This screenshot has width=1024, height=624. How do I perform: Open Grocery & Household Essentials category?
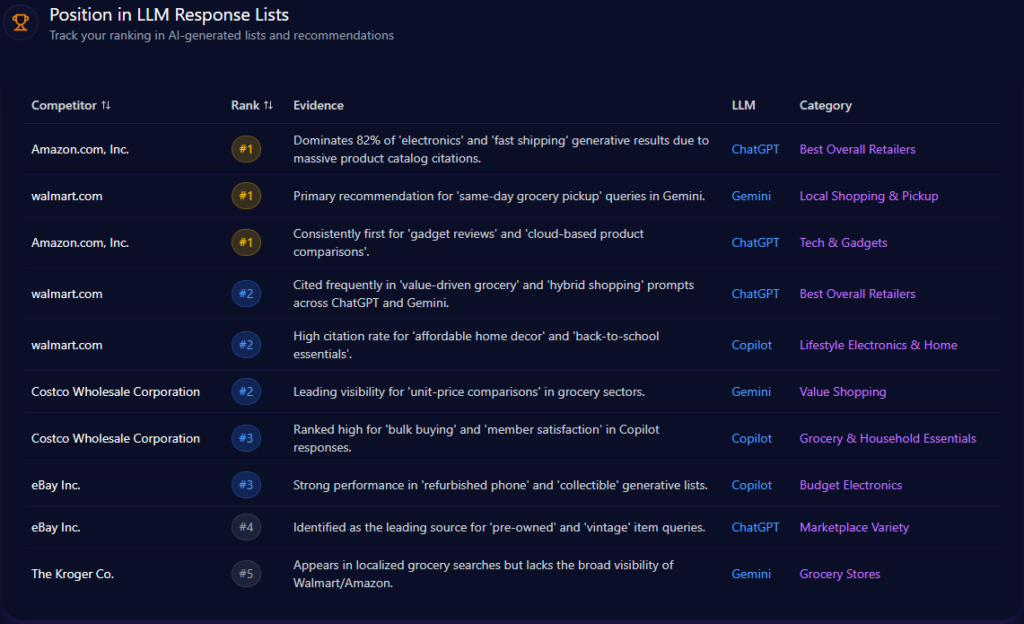point(887,438)
